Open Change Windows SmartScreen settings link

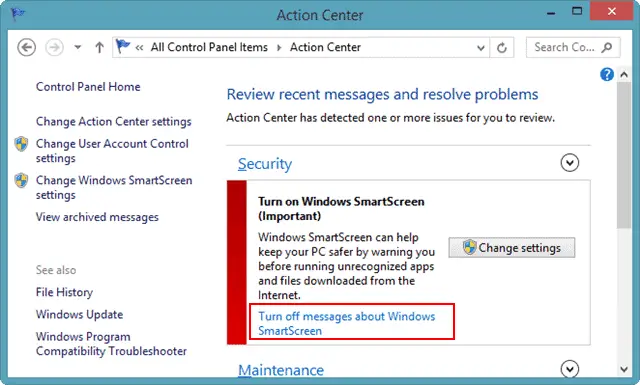click(114, 187)
